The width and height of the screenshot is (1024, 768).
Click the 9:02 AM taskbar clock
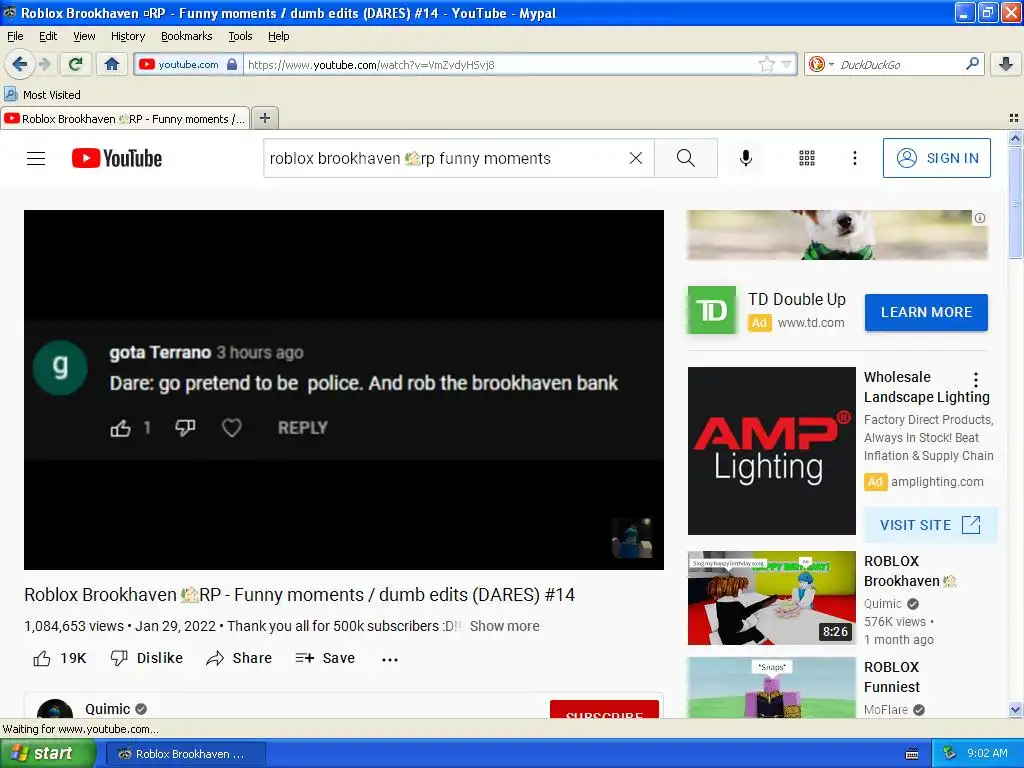click(x=987, y=753)
